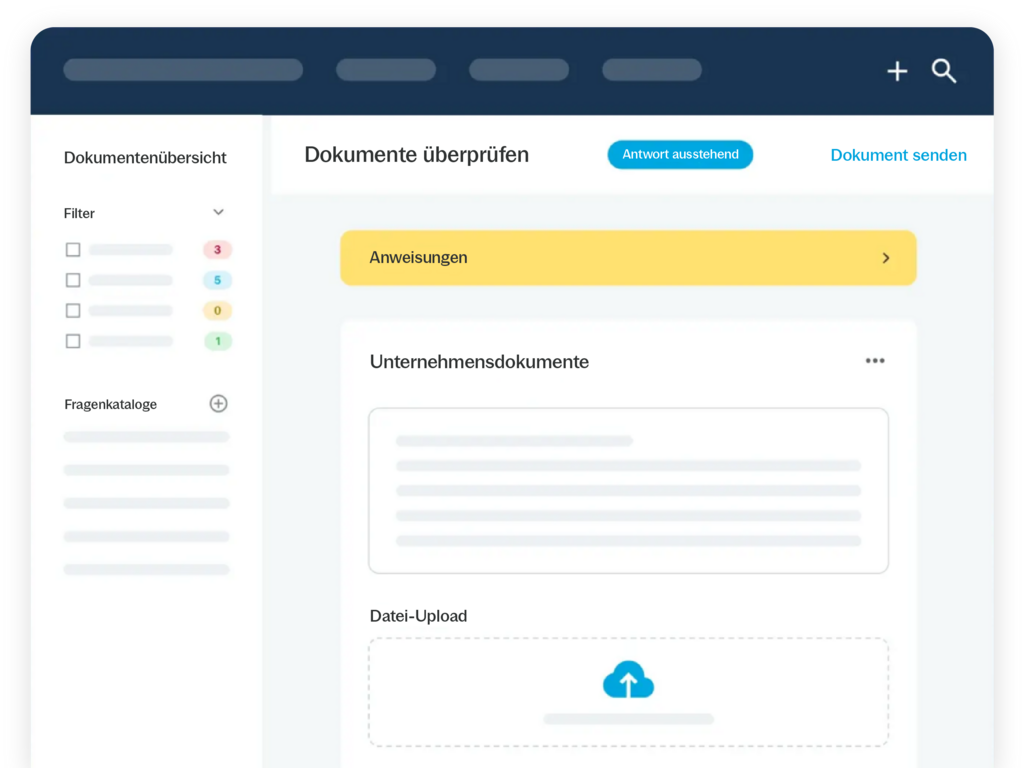Open search with the magnifier icon
The height and width of the screenshot is (768, 1024).
[x=944, y=71]
